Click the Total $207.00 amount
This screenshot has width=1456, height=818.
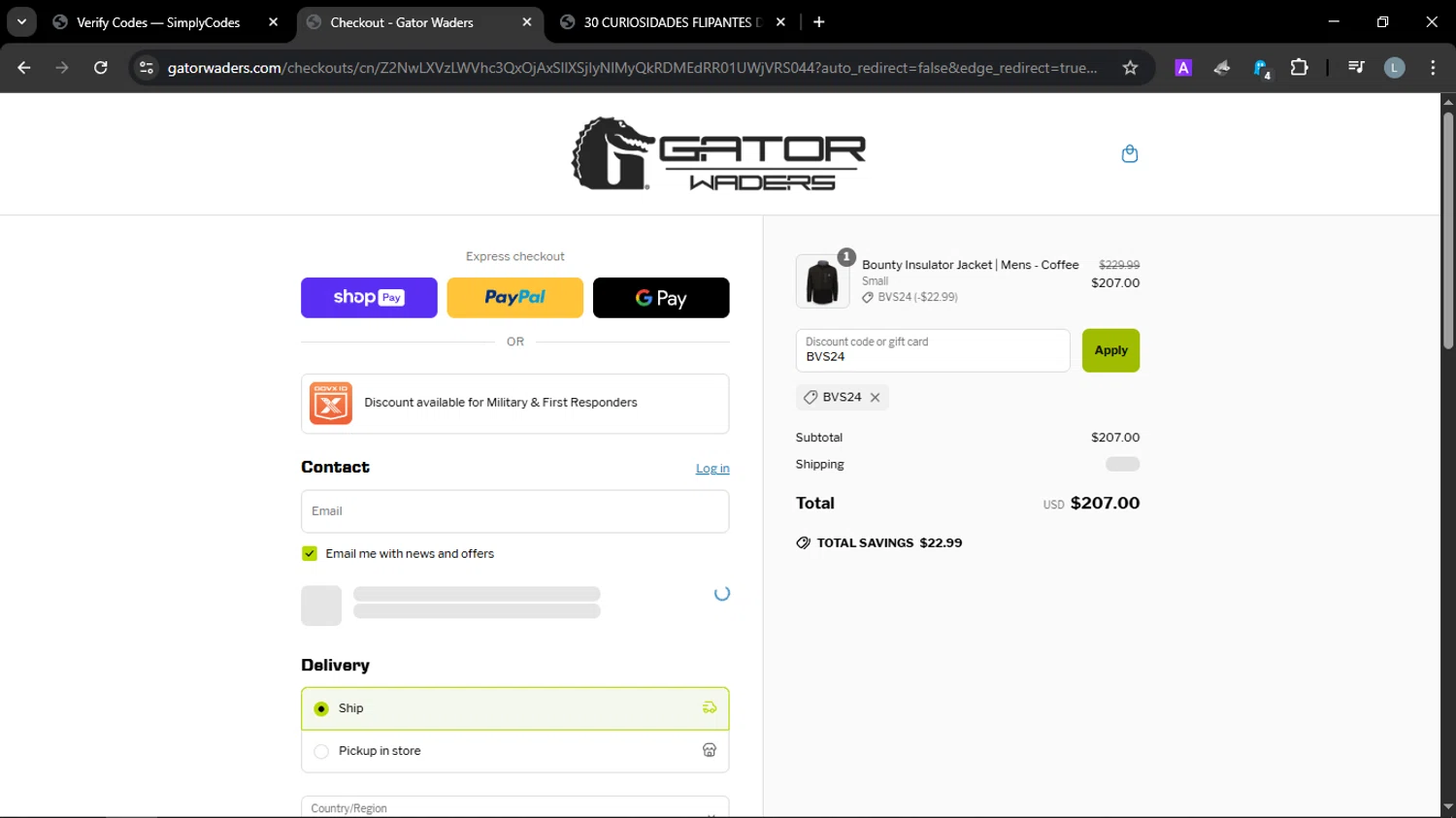coord(1105,503)
